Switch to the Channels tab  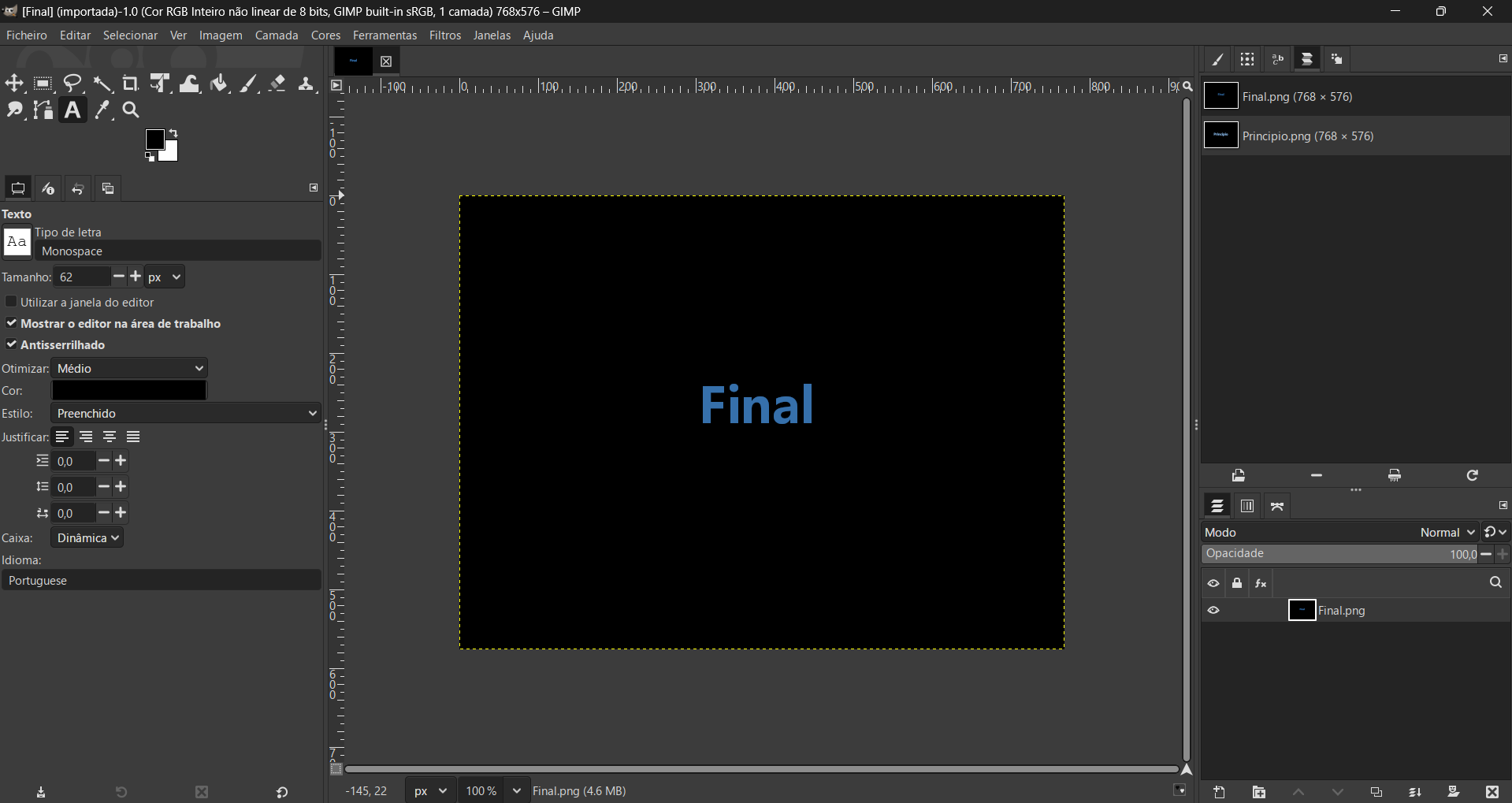pyautogui.click(x=1247, y=506)
